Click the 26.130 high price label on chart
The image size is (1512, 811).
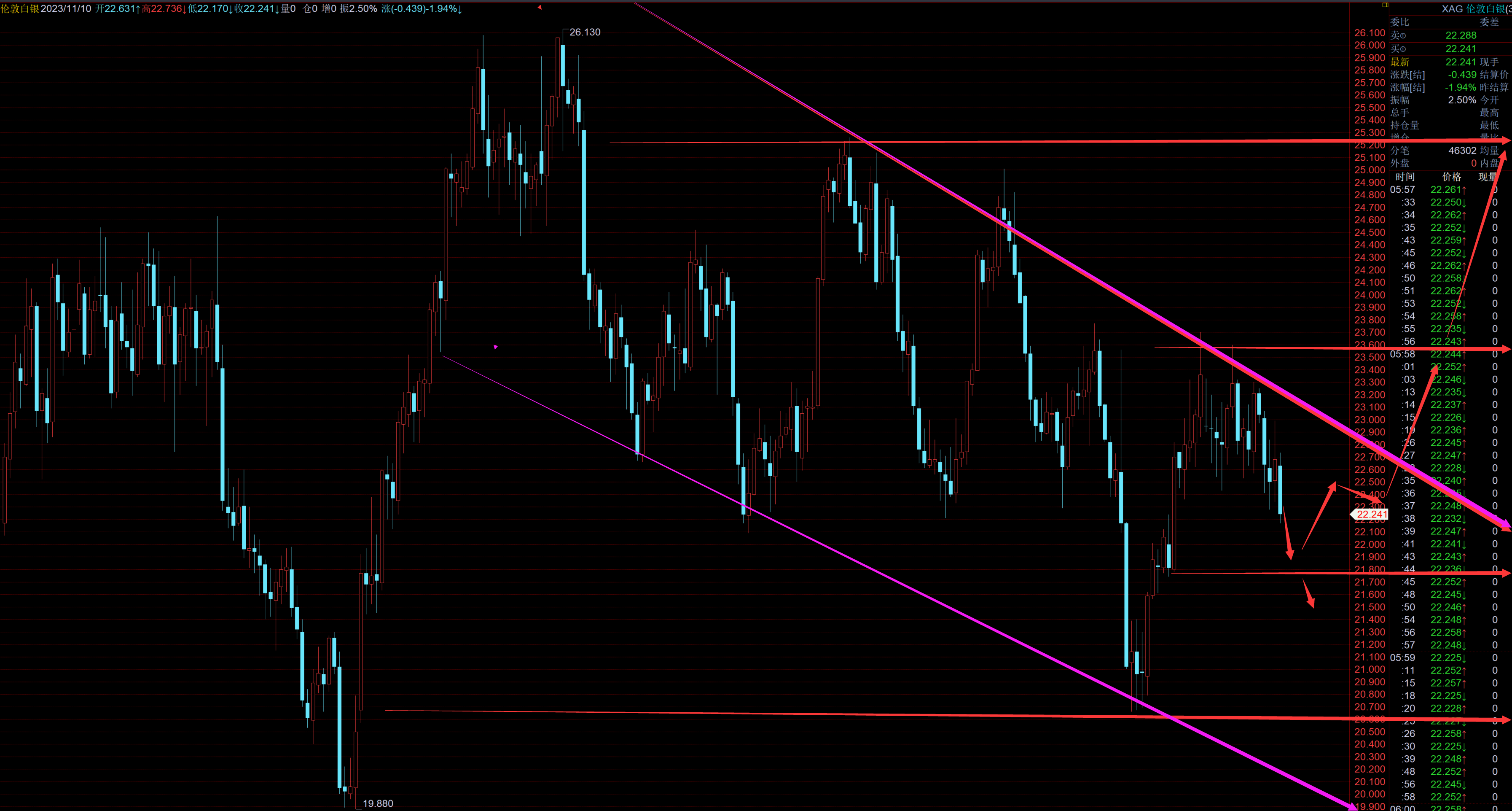[x=585, y=32]
